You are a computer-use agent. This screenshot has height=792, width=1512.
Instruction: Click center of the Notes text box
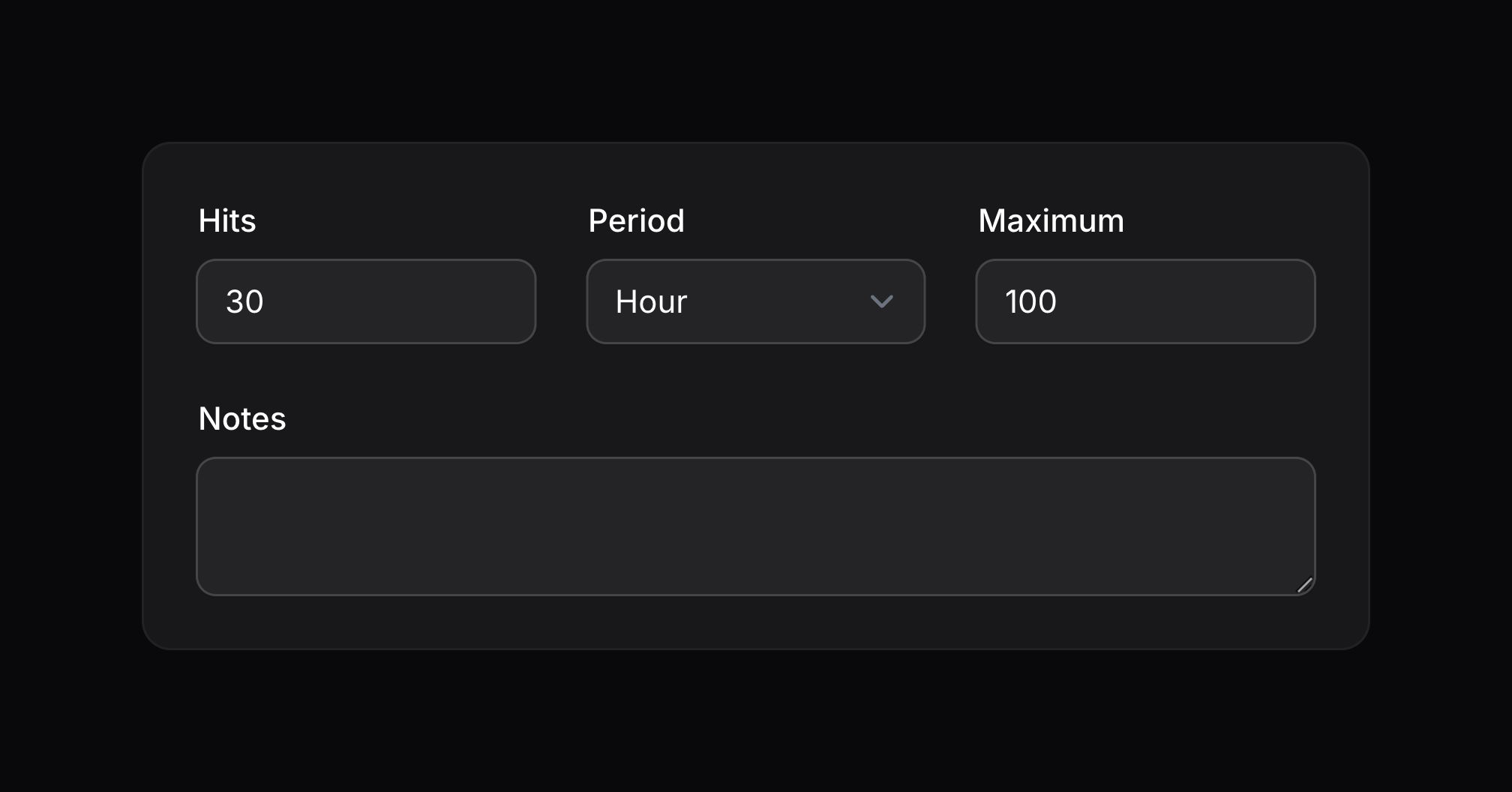pyautogui.click(x=755, y=526)
